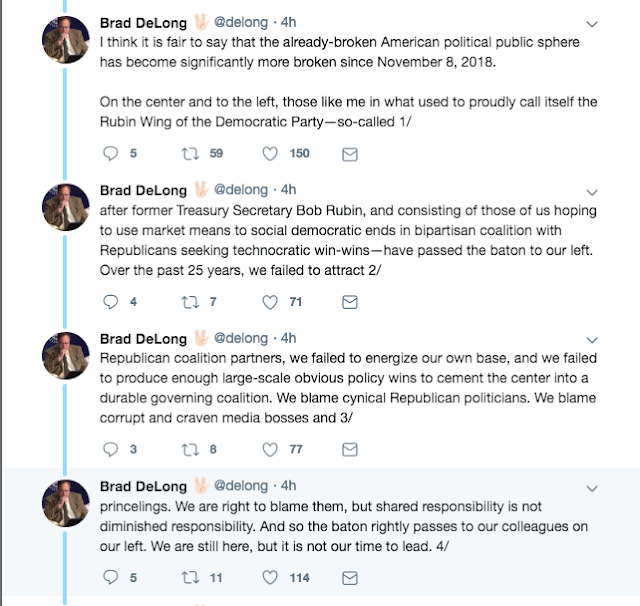Reply to the first tweet ending in 1/
Screen dimensions: 640x606
[111, 154]
